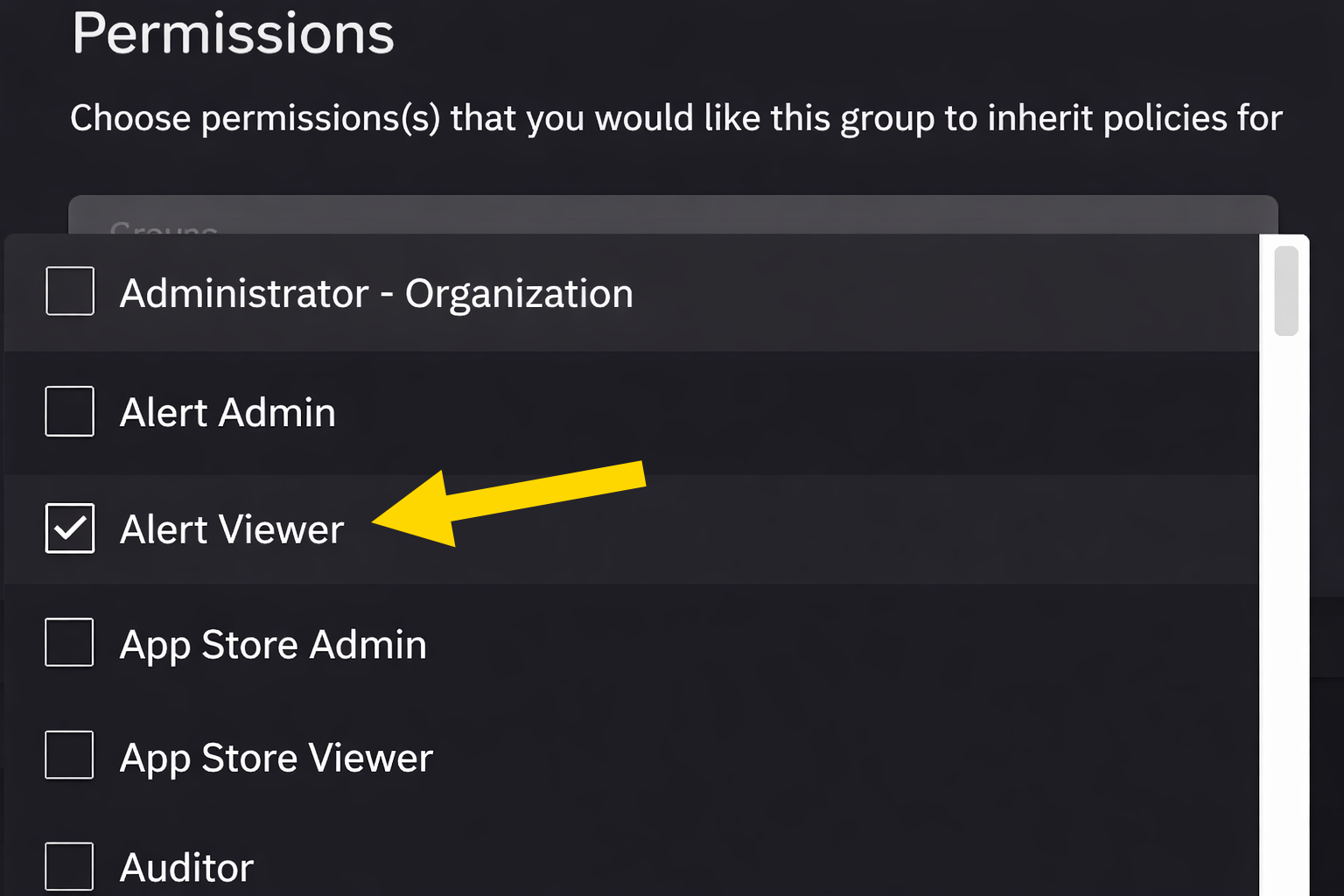Click the blank space right of Auditor row

(752, 868)
